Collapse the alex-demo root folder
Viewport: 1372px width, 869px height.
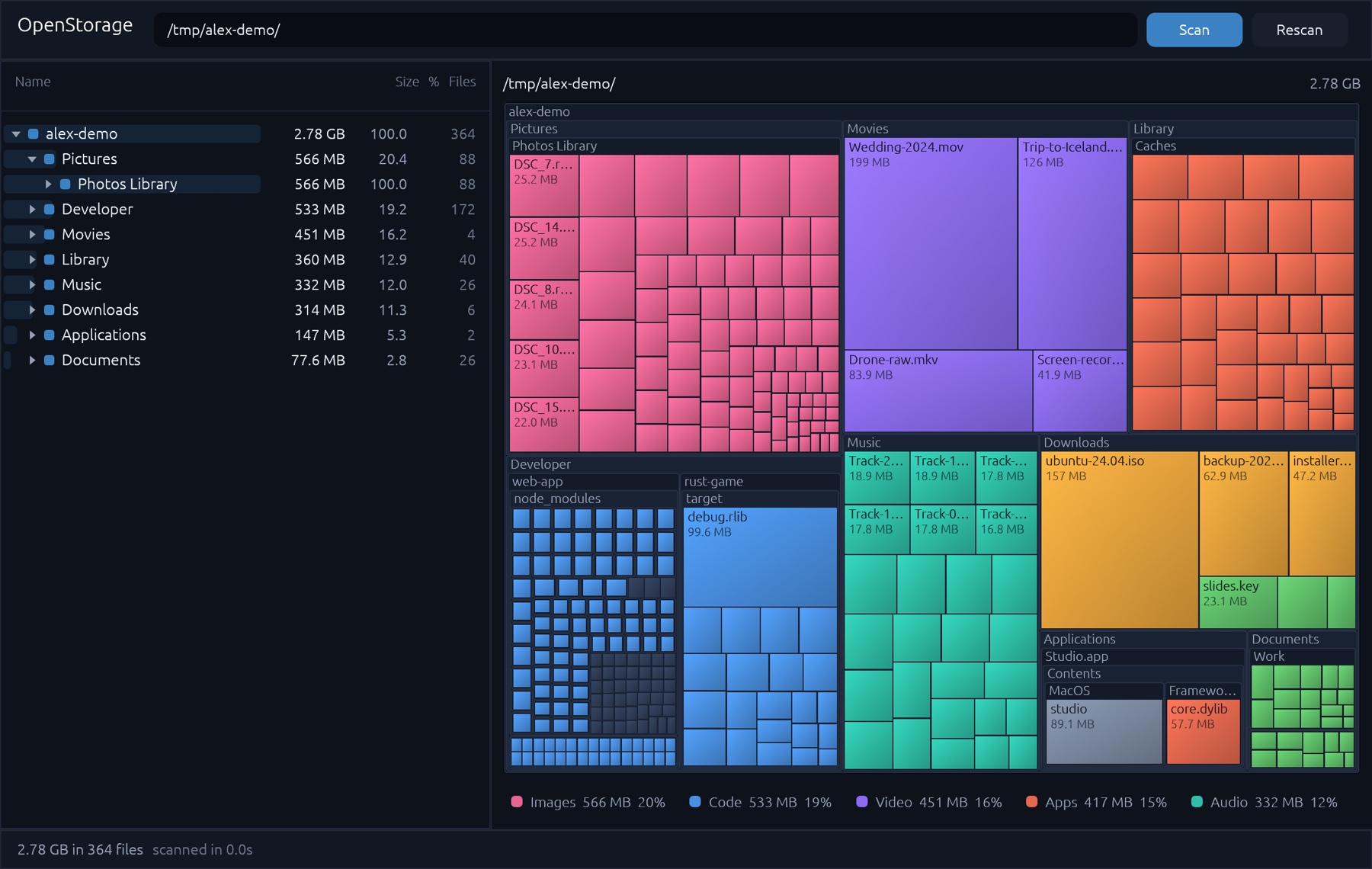coord(16,134)
